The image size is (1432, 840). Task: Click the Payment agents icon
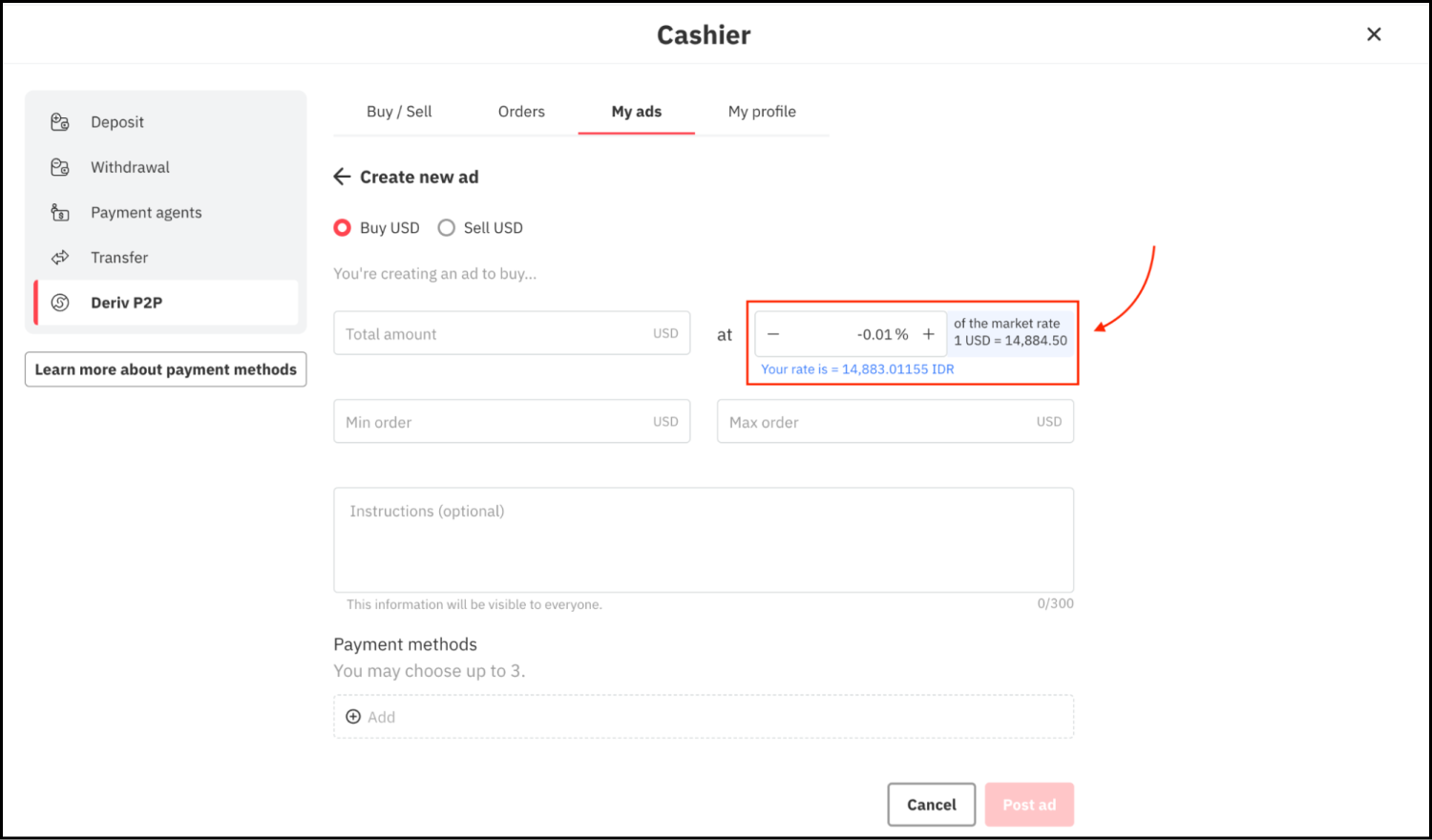pos(60,212)
